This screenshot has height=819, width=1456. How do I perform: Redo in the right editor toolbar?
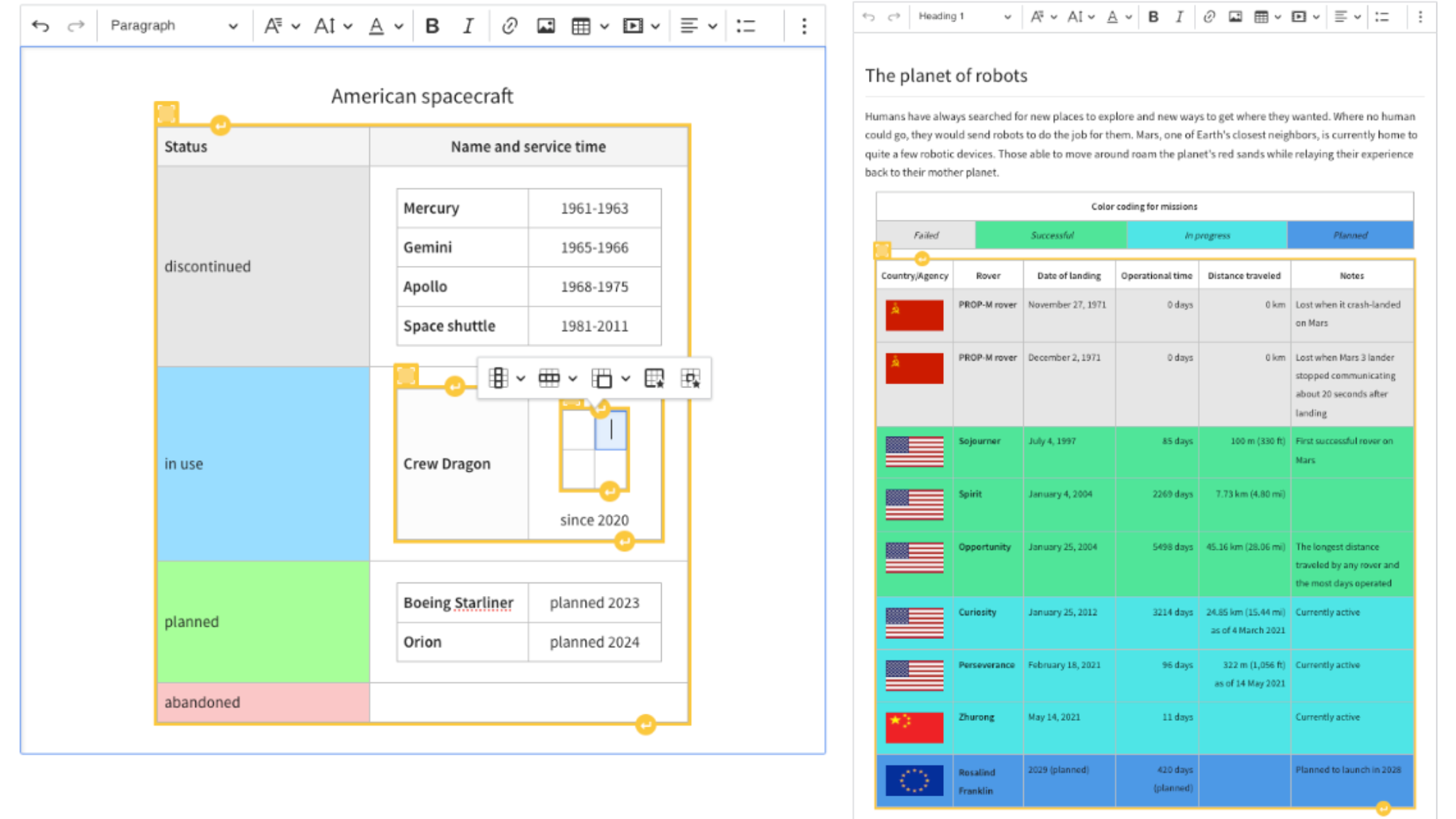(894, 17)
